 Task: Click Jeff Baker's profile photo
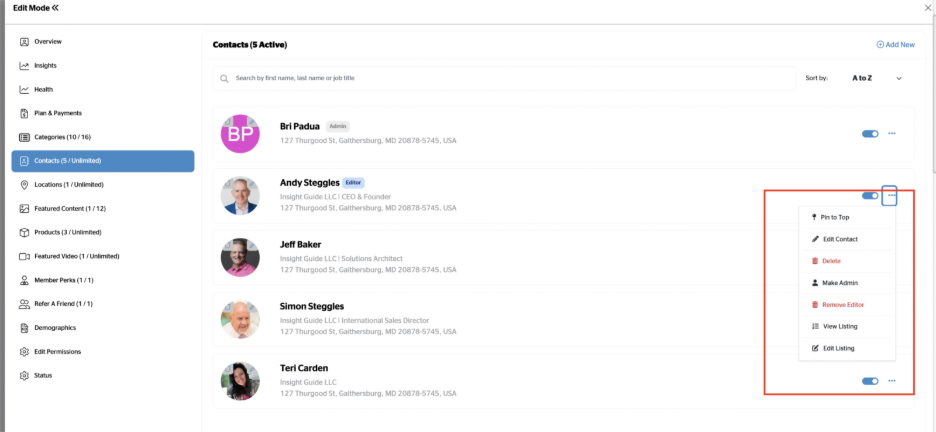pos(240,257)
